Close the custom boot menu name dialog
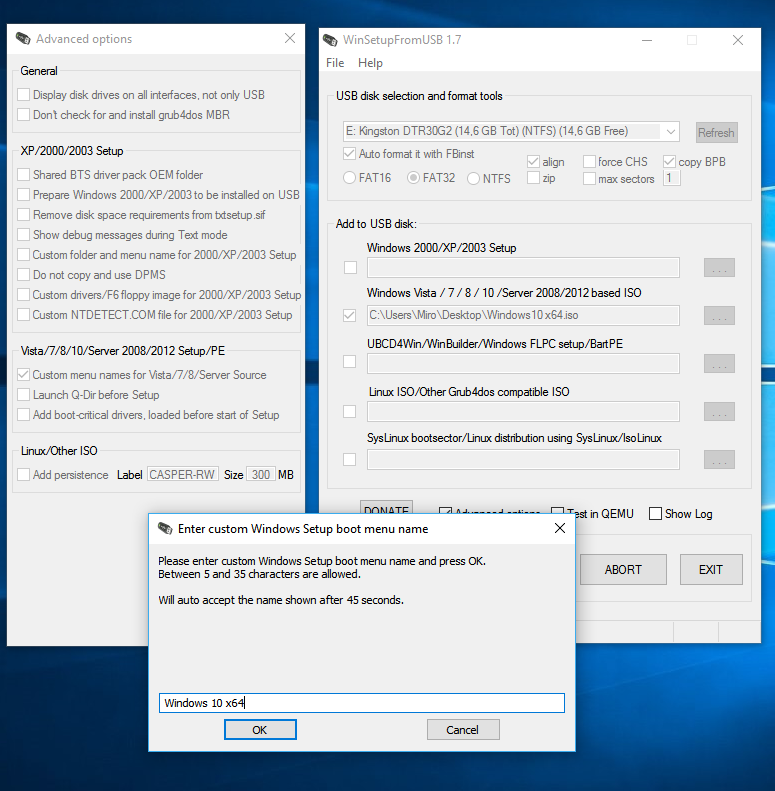The image size is (775, 791). pyautogui.click(x=560, y=528)
